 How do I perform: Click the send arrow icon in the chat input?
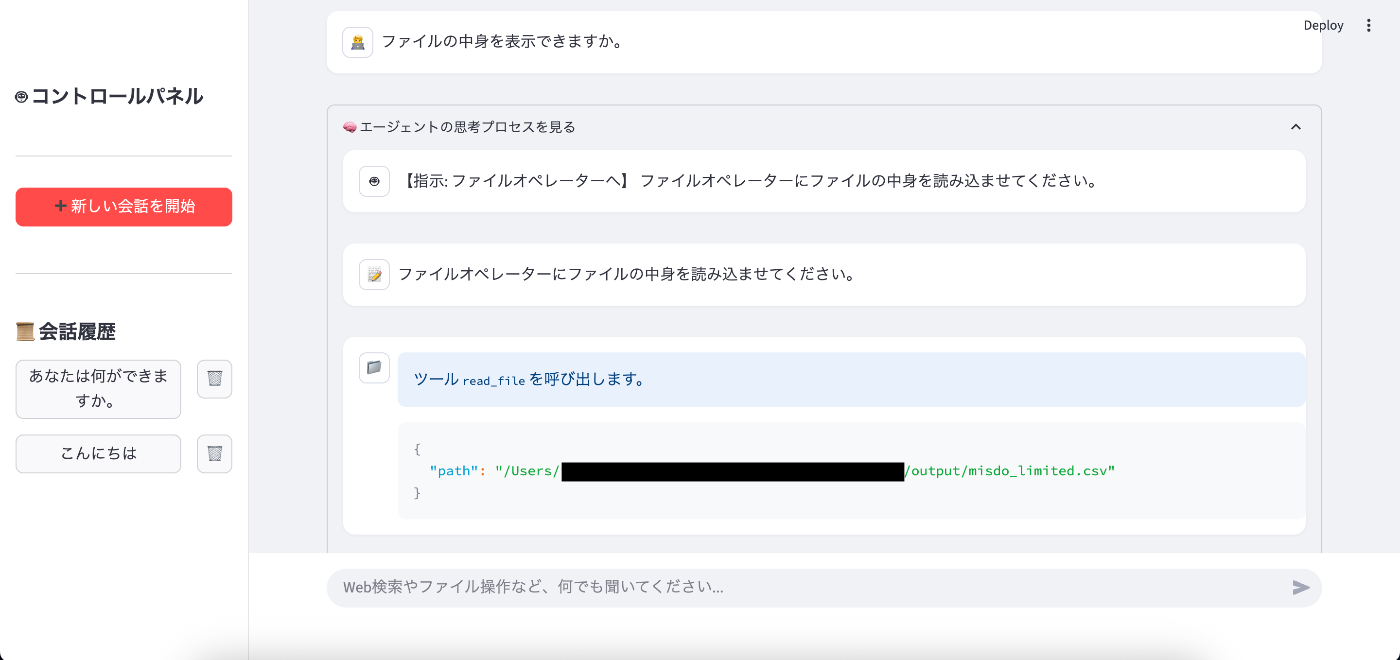tap(1301, 588)
